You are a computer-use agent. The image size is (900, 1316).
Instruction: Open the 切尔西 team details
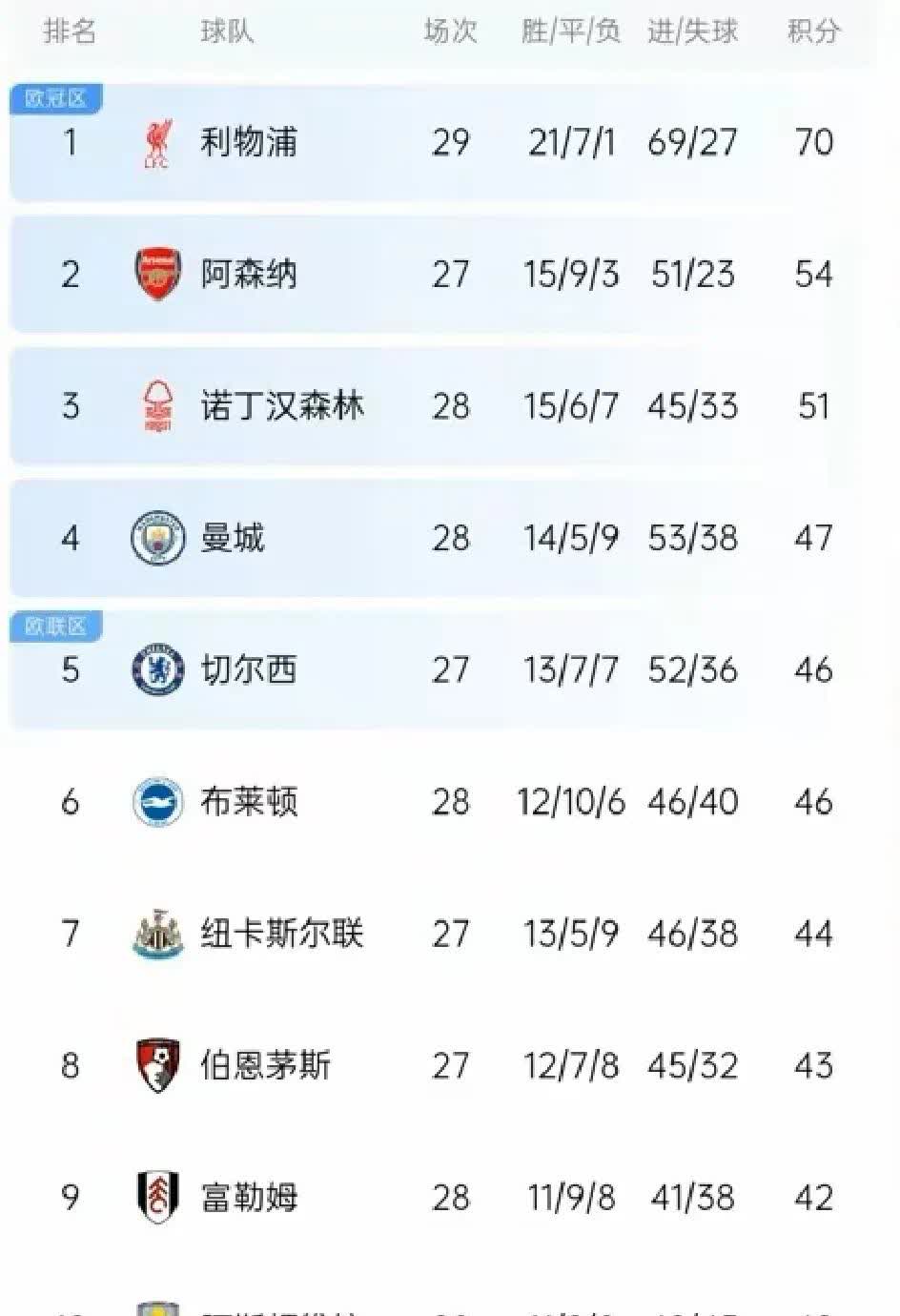pyautogui.click(x=251, y=670)
